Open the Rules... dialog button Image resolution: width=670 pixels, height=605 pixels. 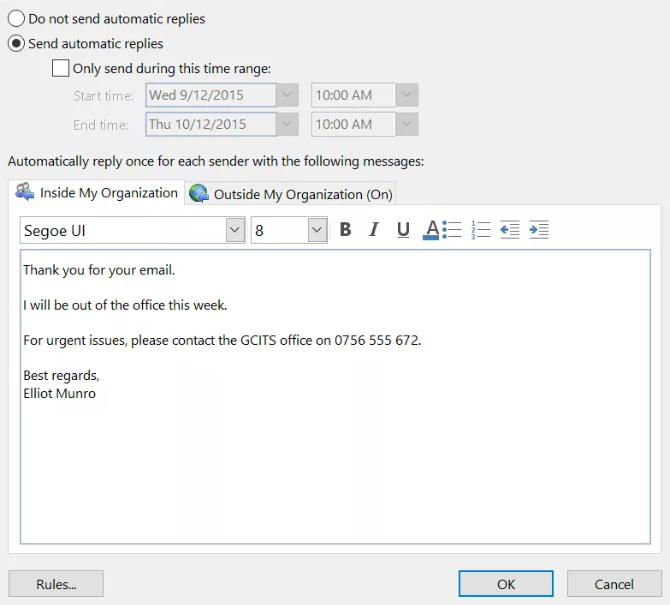point(56,584)
